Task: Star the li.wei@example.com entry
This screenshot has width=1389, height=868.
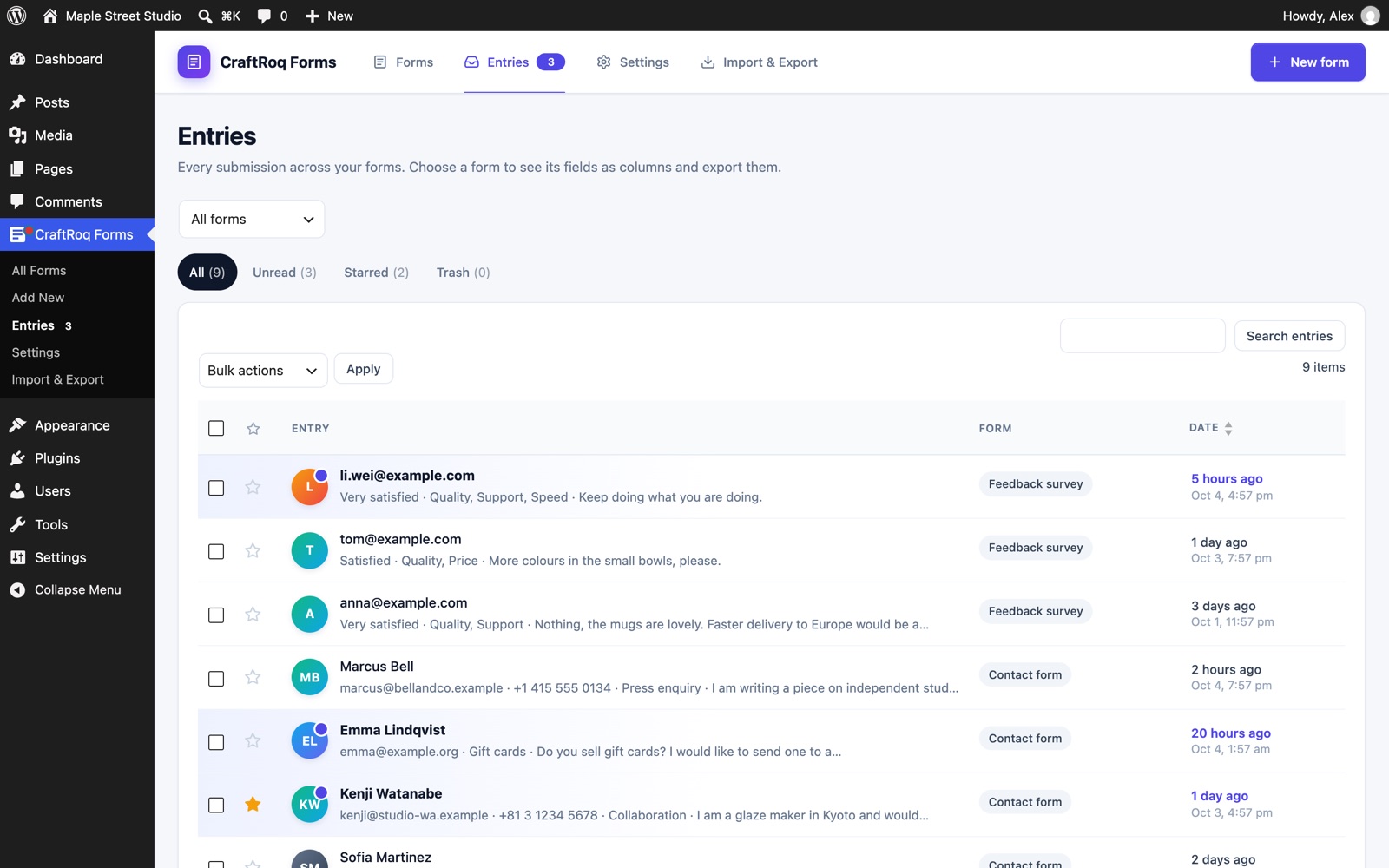Action: (x=253, y=487)
